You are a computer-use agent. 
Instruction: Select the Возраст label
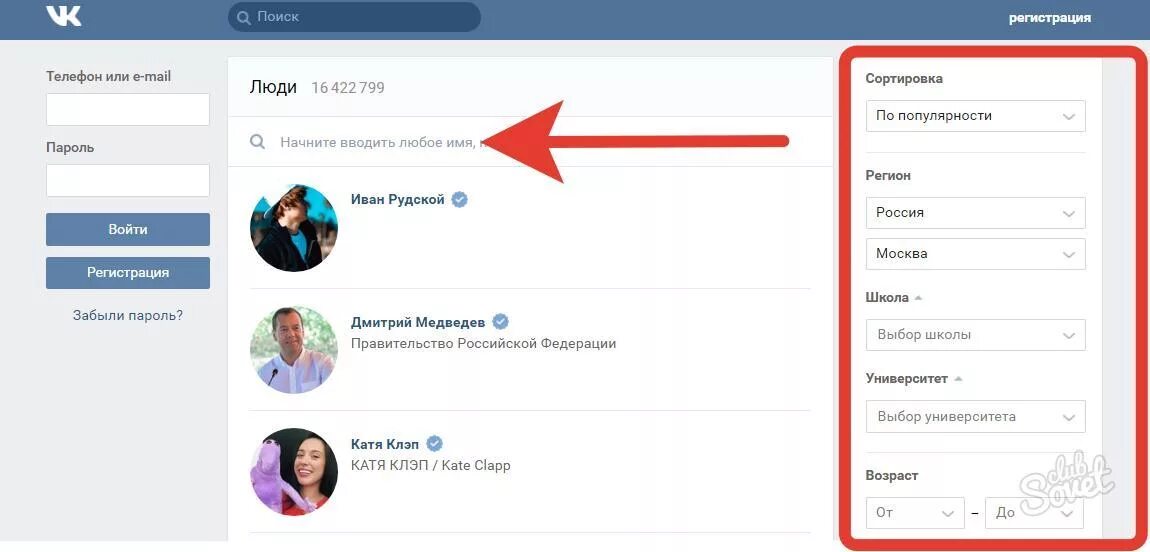tap(892, 476)
